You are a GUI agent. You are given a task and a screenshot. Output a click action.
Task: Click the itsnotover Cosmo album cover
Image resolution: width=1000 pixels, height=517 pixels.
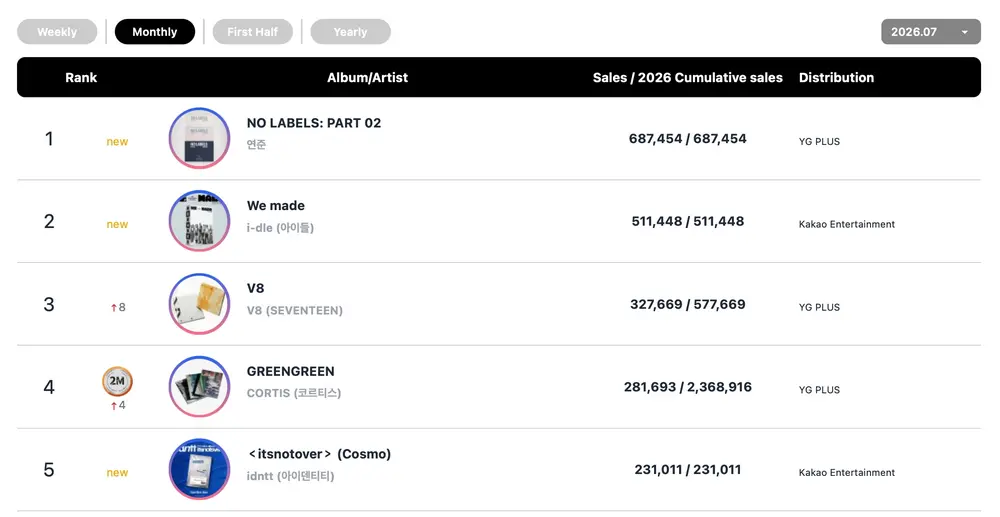(200, 469)
